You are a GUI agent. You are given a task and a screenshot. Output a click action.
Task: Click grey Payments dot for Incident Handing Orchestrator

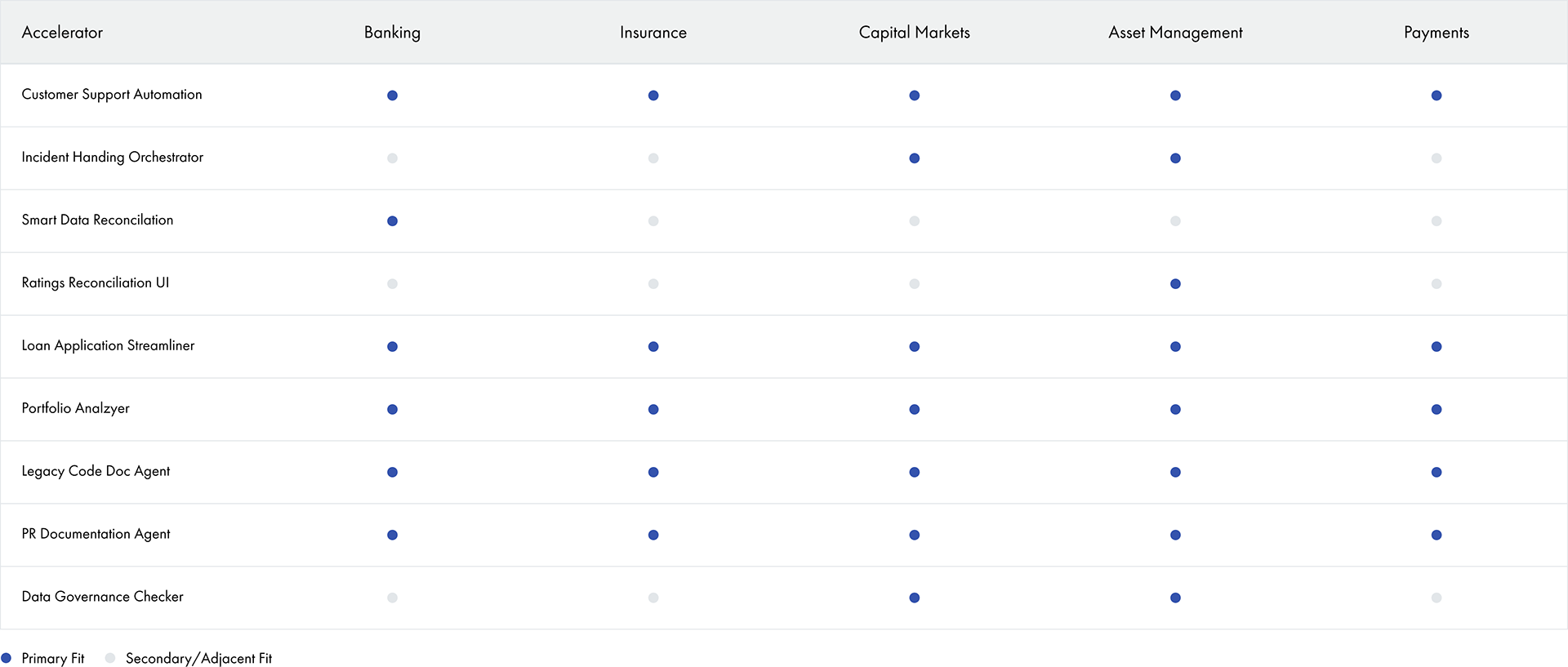click(x=1436, y=158)
